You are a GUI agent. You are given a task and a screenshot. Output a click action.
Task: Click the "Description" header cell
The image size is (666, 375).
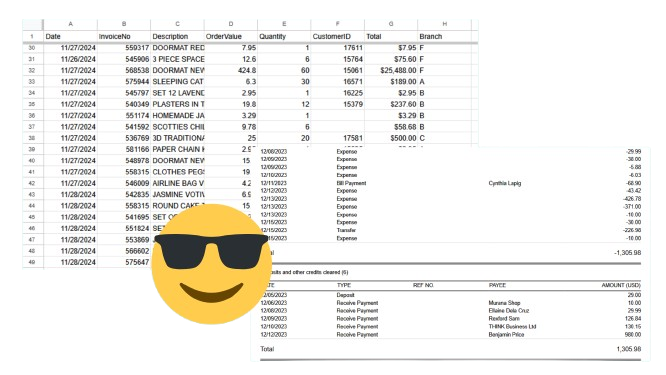[178, 37]
